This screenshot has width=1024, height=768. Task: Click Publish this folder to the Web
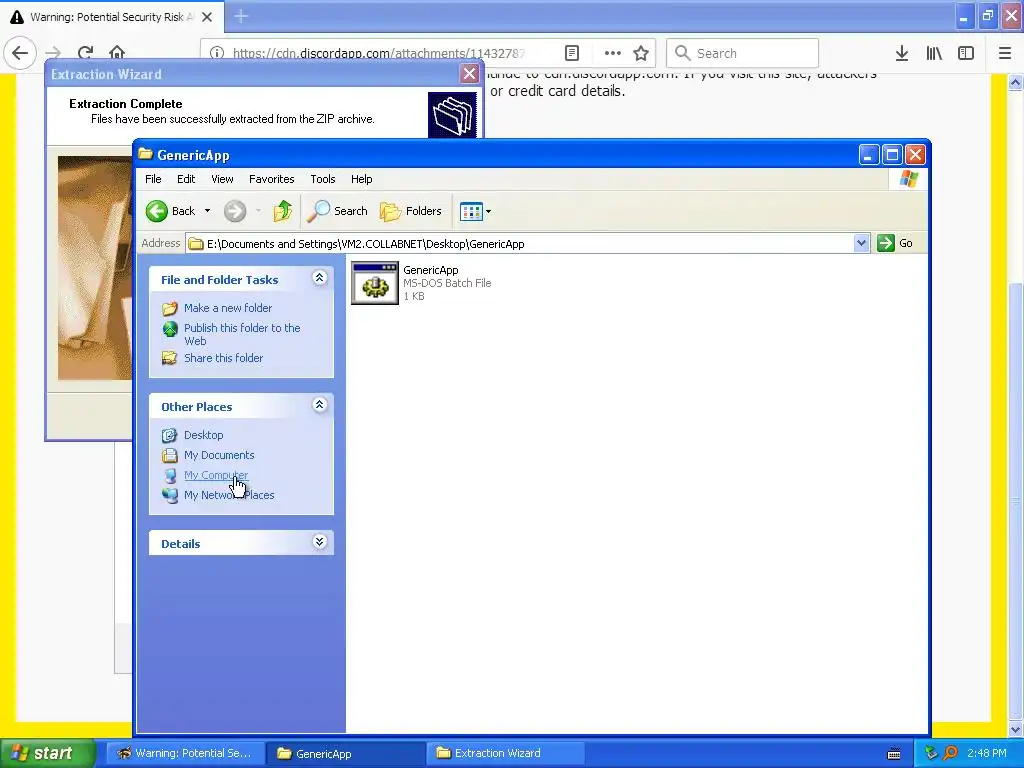tap(242, 334)
